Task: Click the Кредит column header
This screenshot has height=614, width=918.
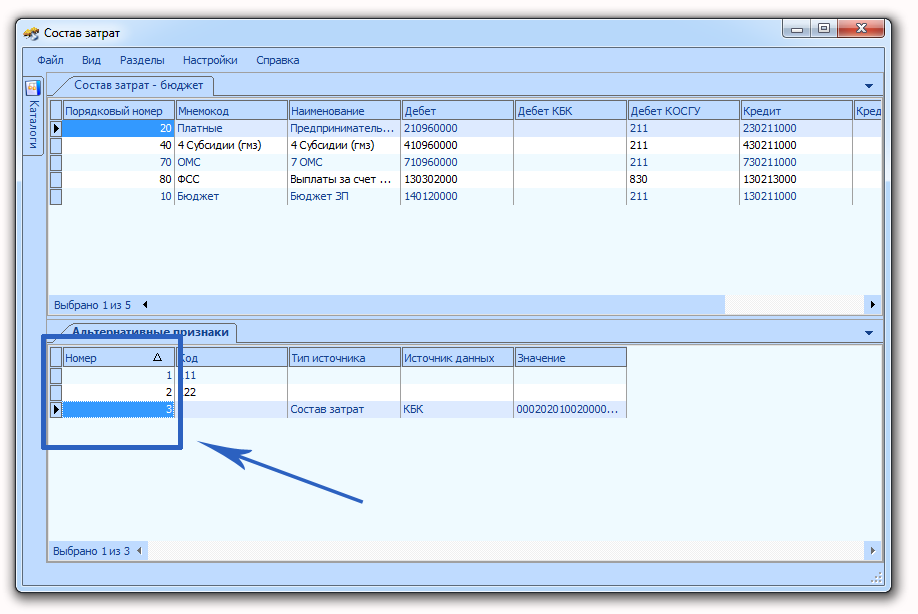Action: 796,111
